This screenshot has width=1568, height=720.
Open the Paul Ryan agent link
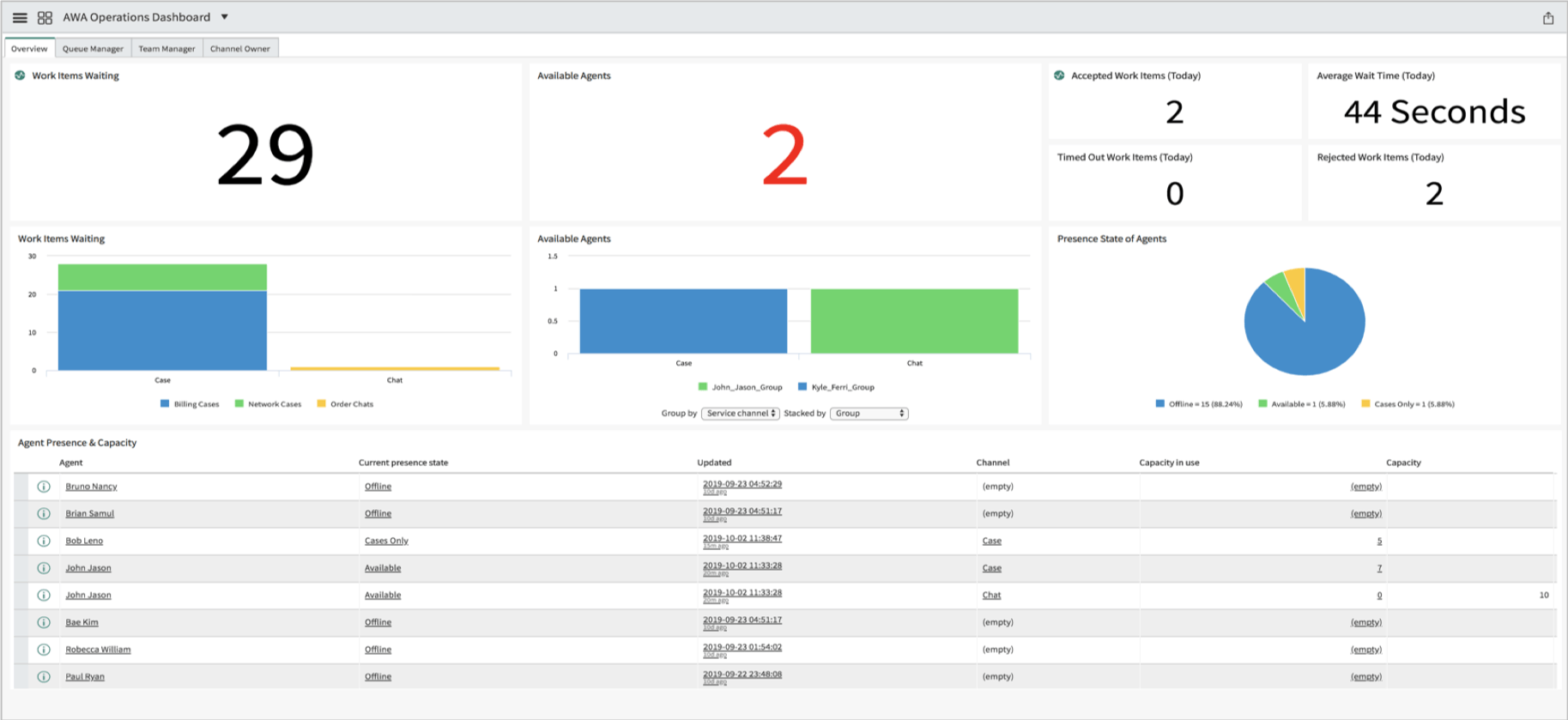(85, 677)
